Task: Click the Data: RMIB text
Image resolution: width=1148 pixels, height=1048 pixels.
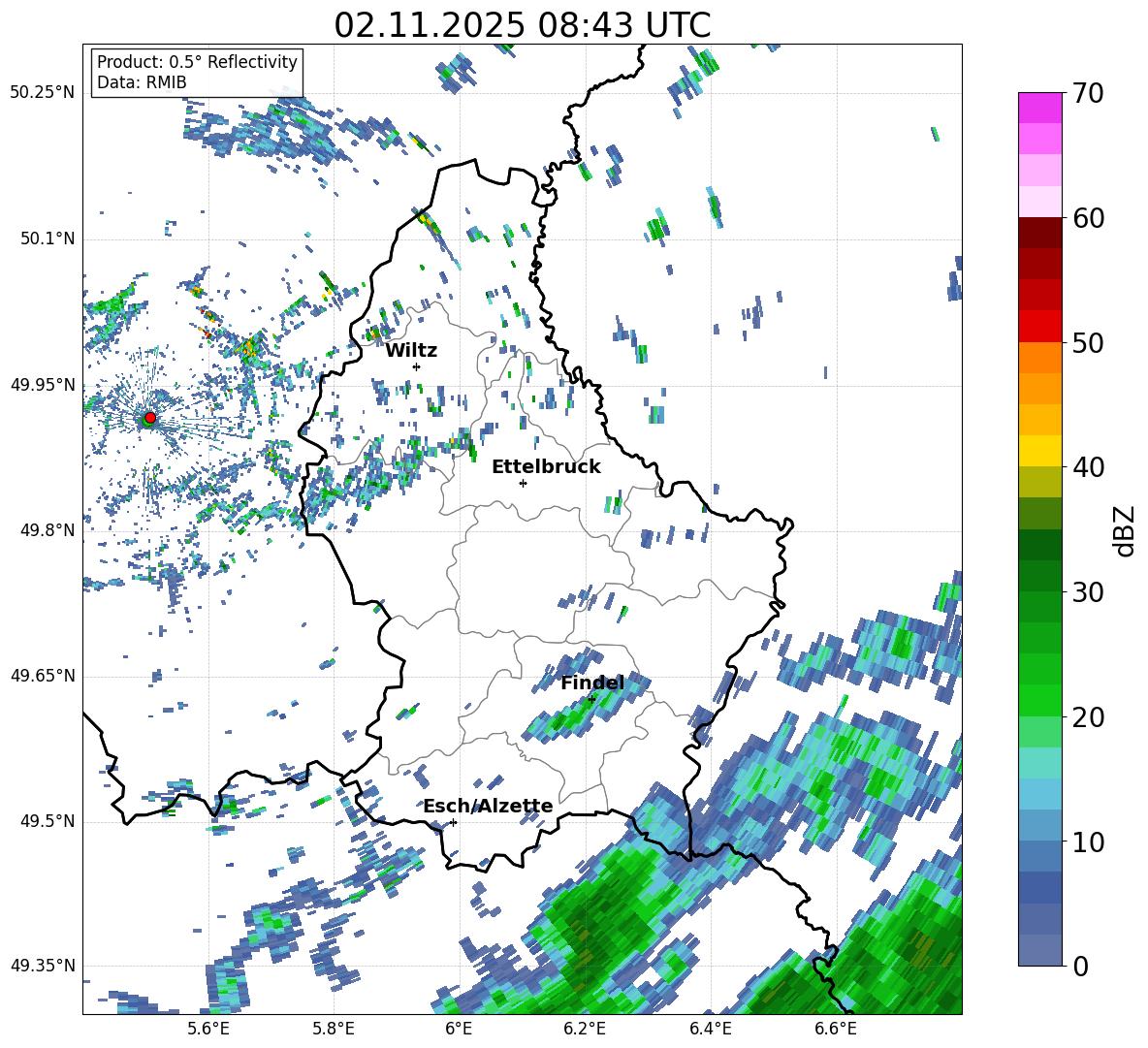Action: [x=142, y=82]
